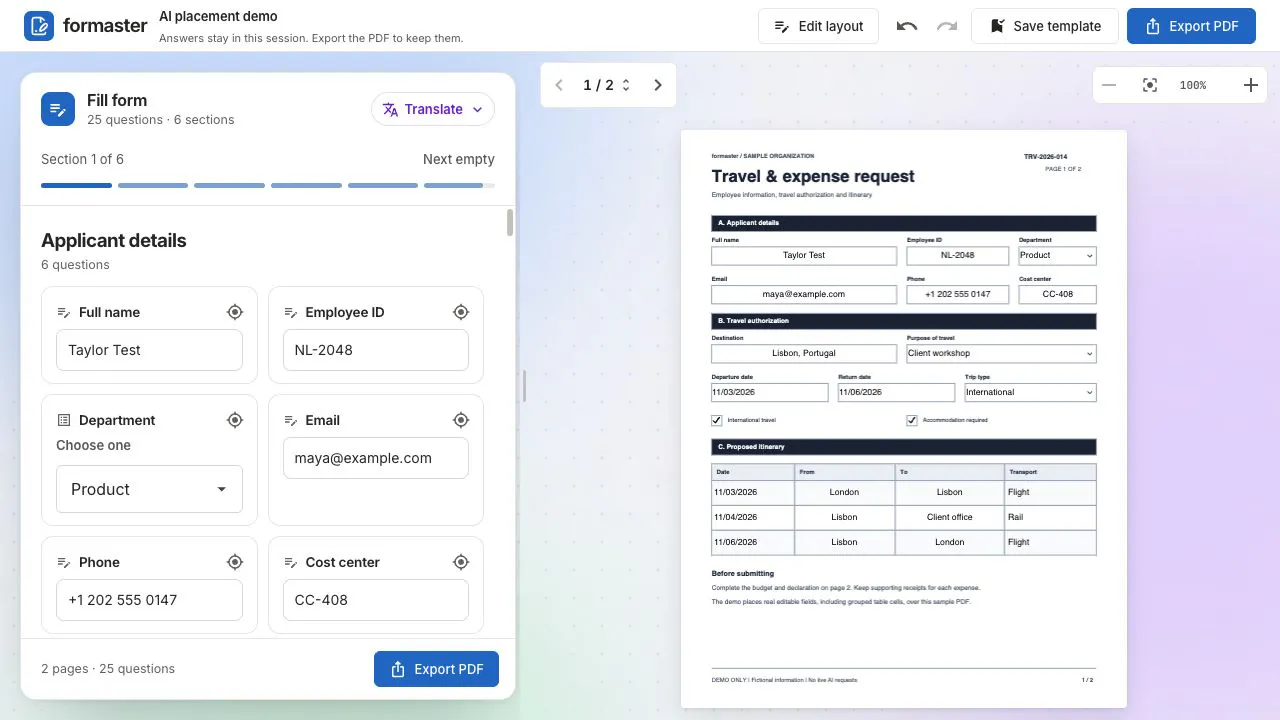
Task: Click the formaster logo icon
Action: [x=39, y=26]
